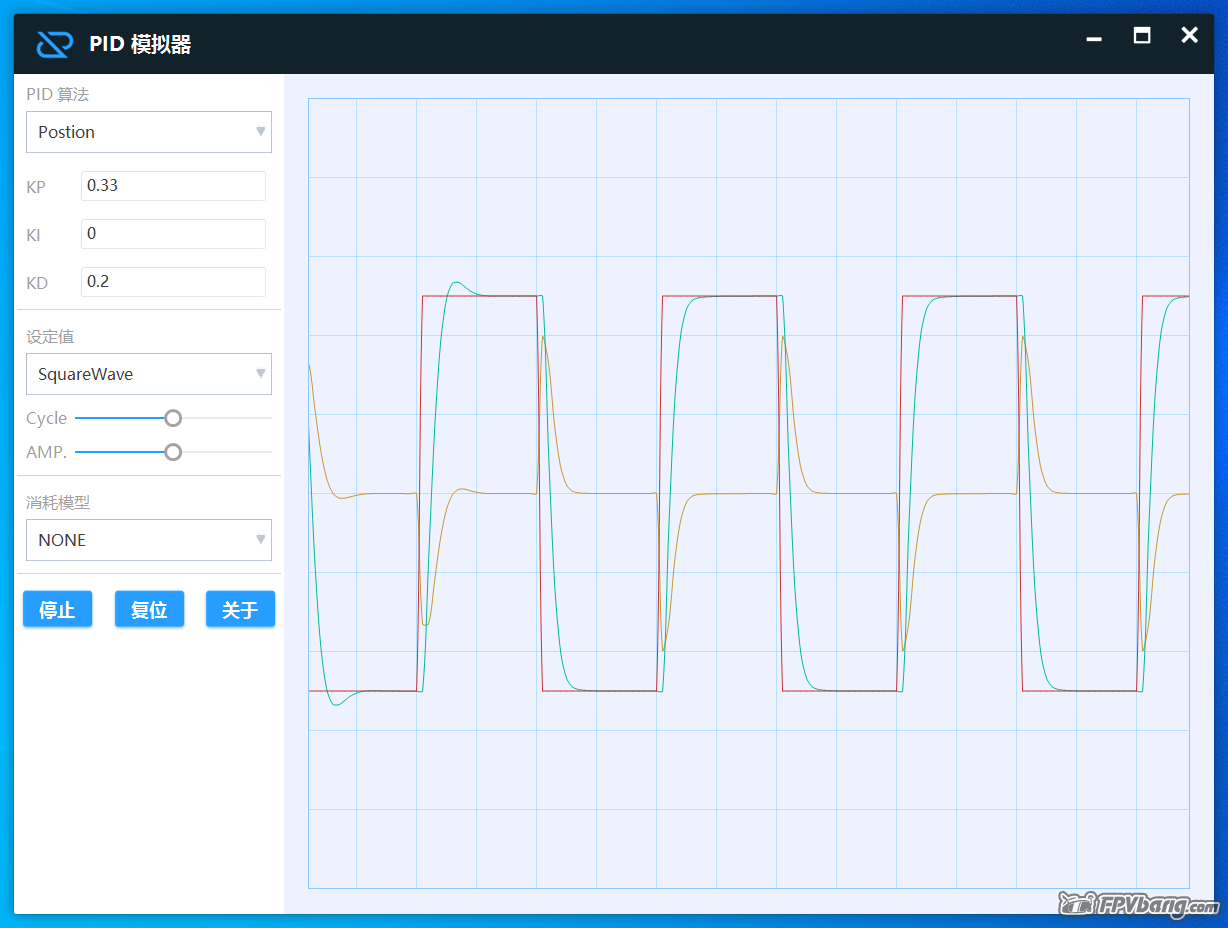Minimize the PID simulator window
This screenshot has width=1228, height=928.
(1094, 38)
